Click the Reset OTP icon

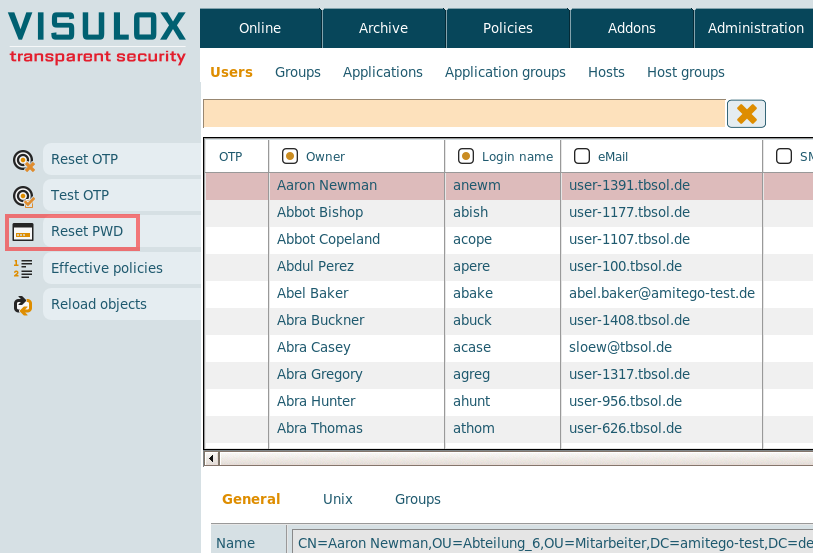pos(23,160)
